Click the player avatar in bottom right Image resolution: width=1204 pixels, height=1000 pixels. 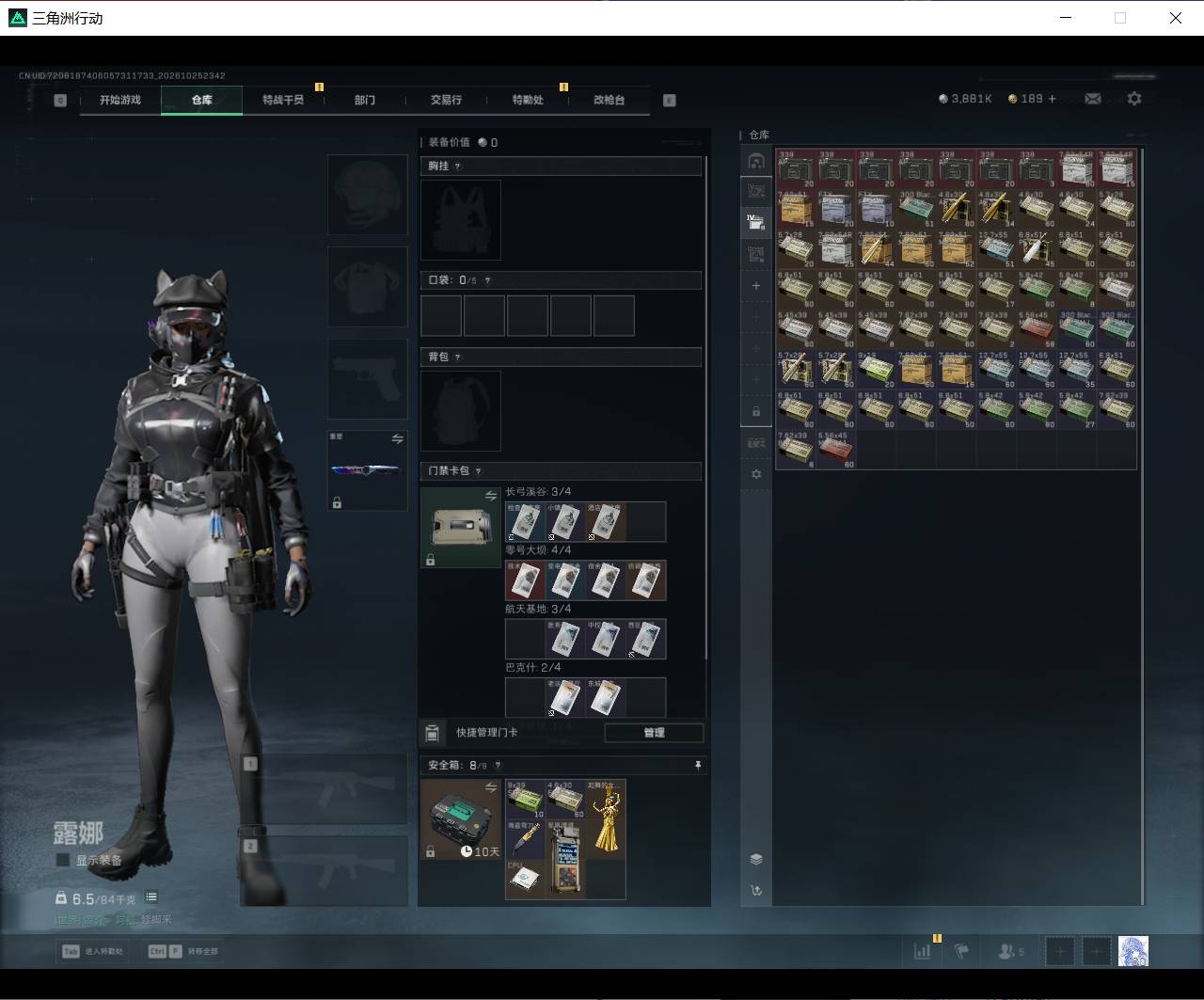[1133, 951]
